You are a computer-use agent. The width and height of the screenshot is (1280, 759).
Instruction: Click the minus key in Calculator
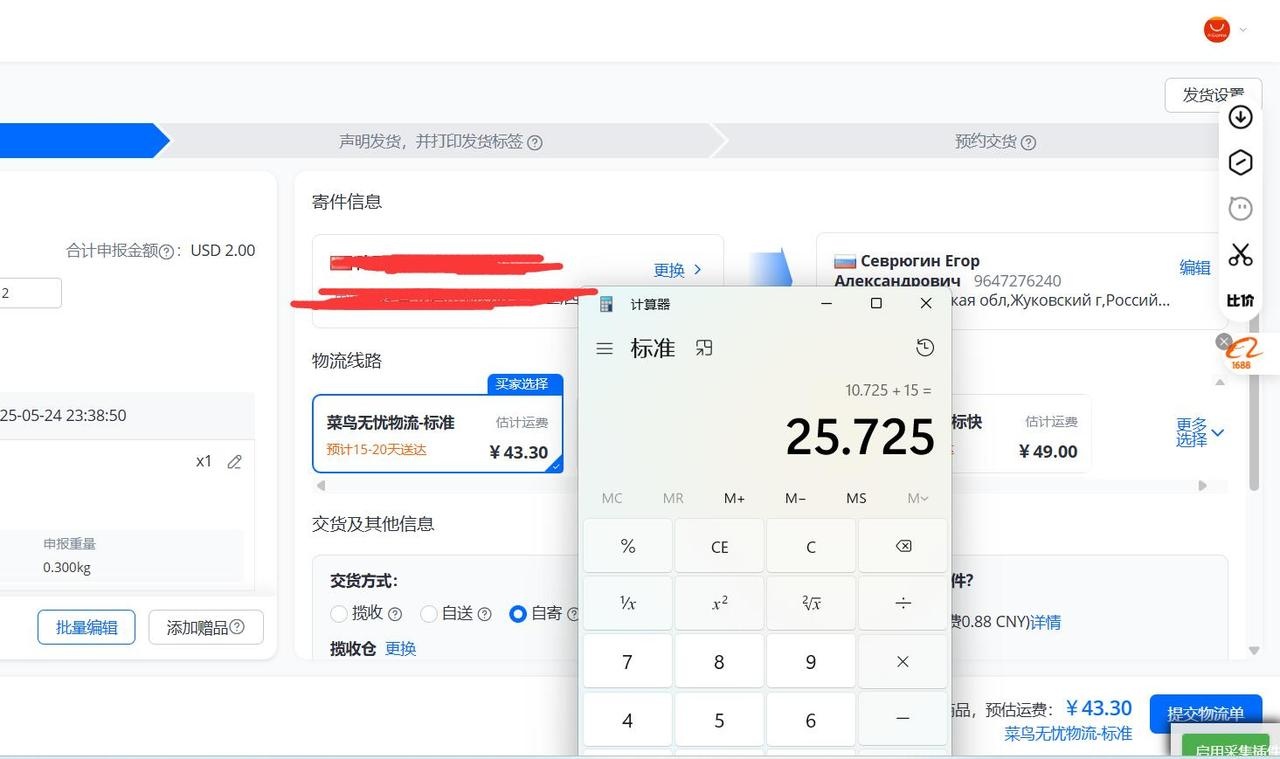tap(903, 719)
